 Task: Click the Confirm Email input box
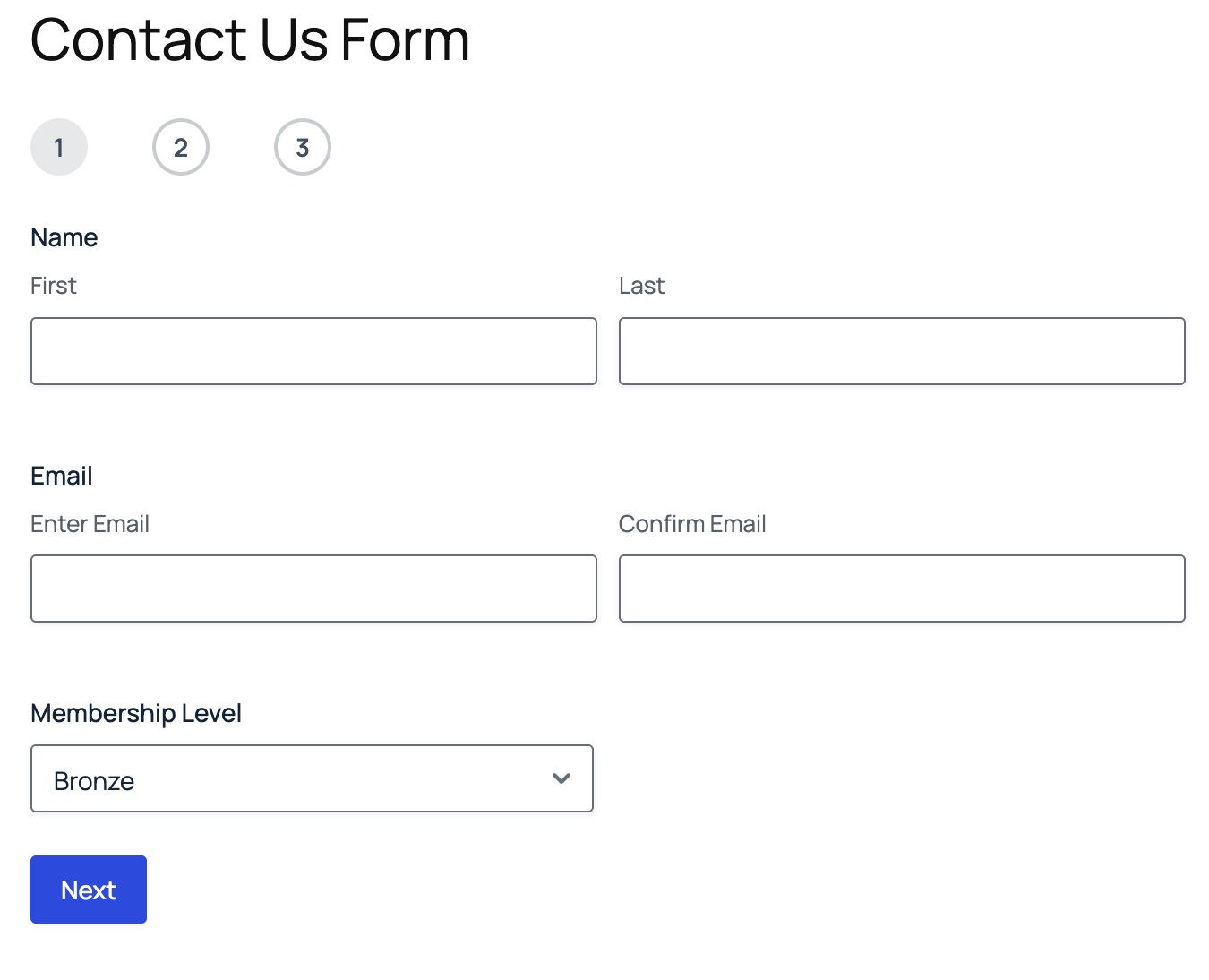point(902,589)
